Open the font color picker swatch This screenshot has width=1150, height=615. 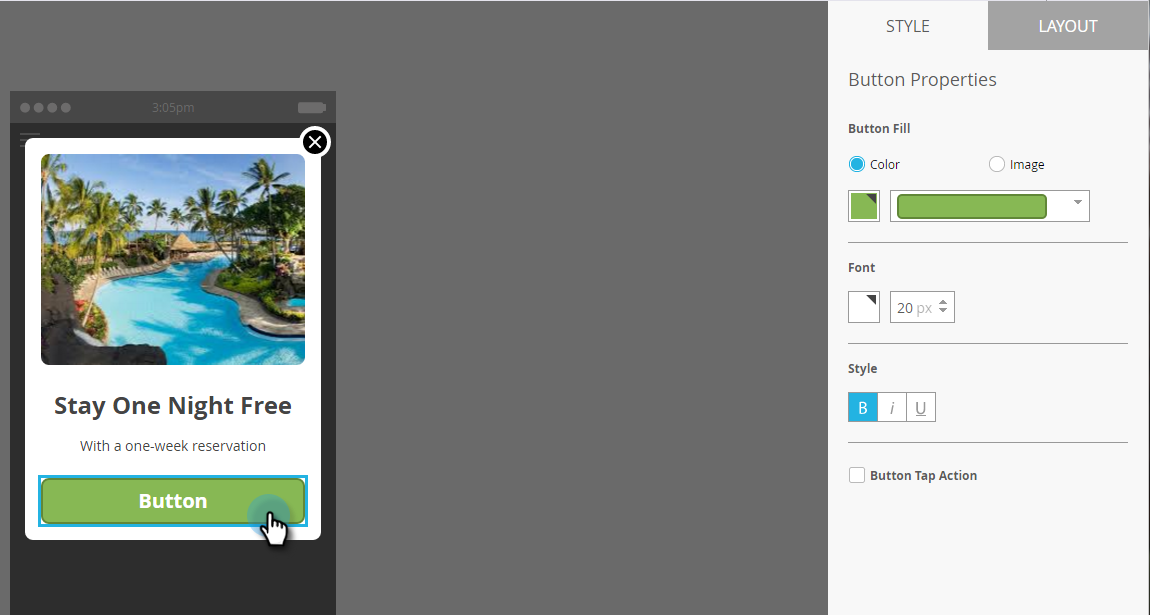click(x=864, y=307)
